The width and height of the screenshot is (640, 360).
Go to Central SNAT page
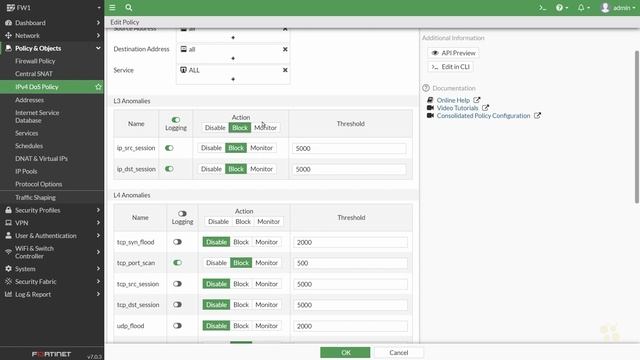[x=34, y=74]
